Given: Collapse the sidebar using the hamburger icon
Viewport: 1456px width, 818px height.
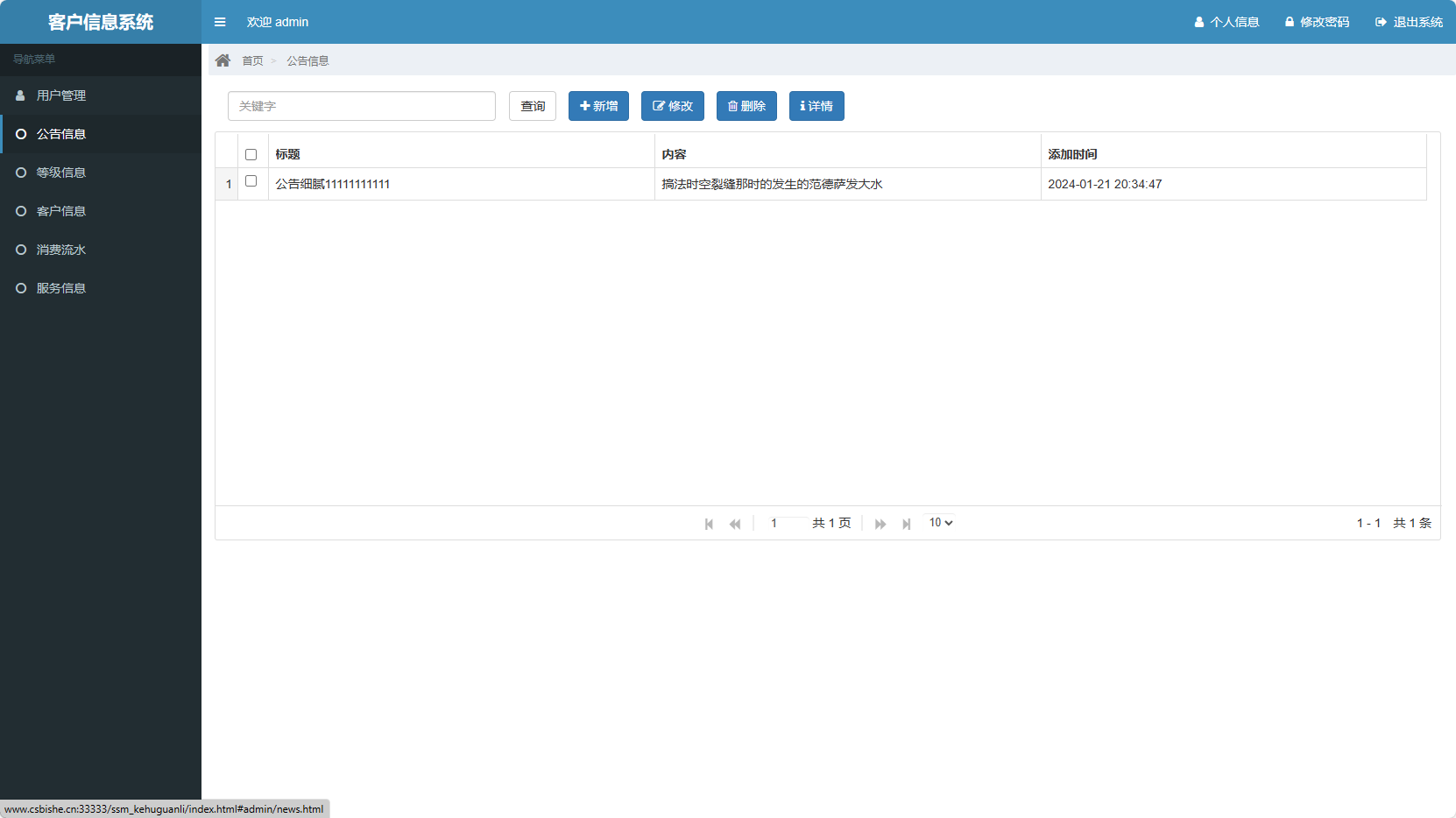Looking at the screenshot, I should coord(220,22).
